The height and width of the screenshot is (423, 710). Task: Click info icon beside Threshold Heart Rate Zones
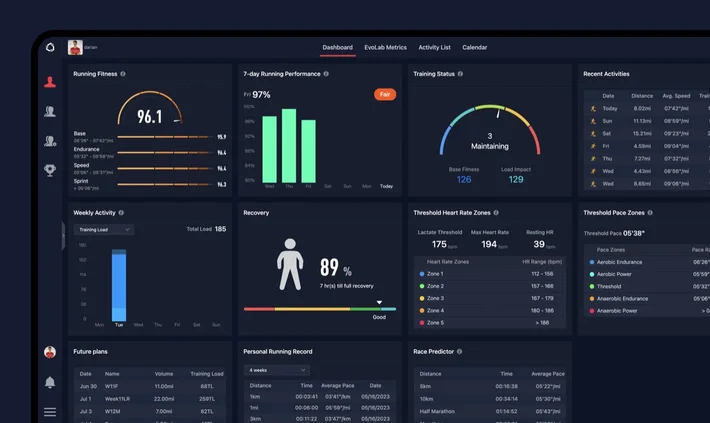pyautogui.click(x=496, y=213)
